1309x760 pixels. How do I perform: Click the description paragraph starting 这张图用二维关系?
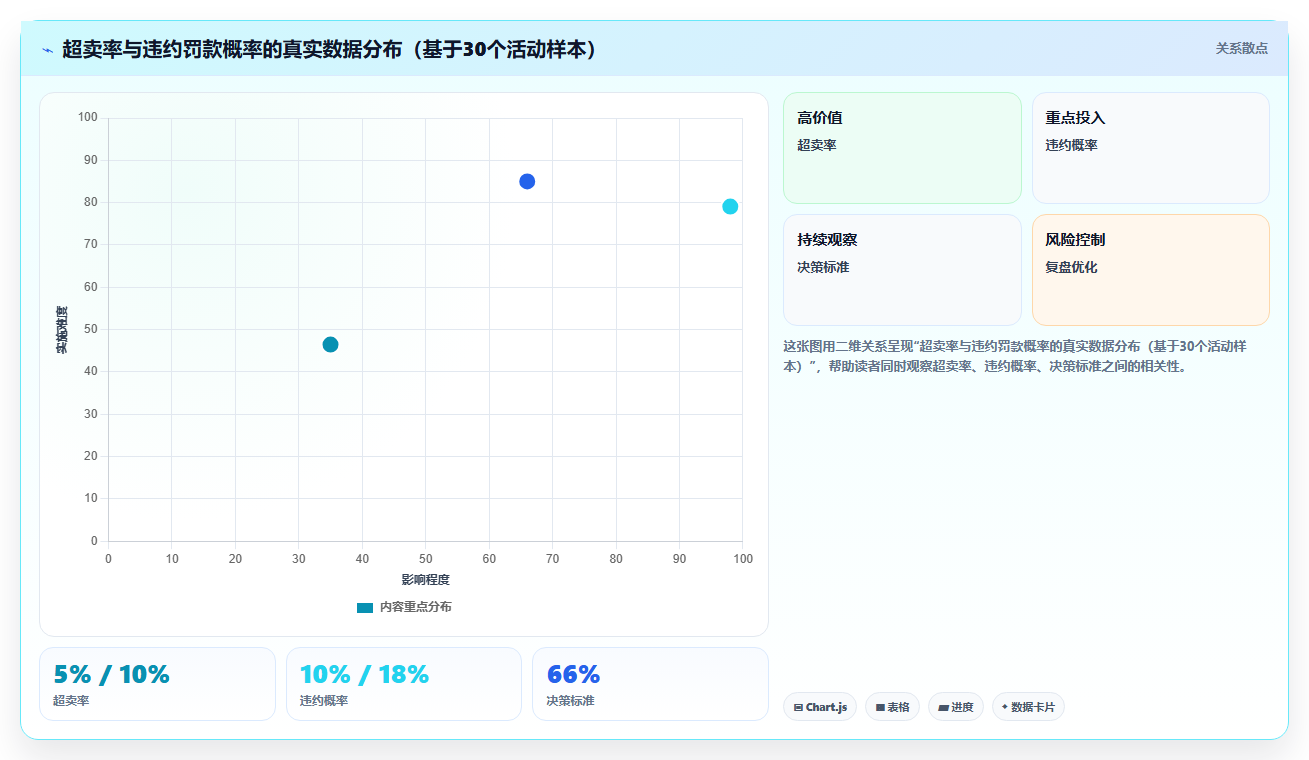click(x=1016, y=356)
